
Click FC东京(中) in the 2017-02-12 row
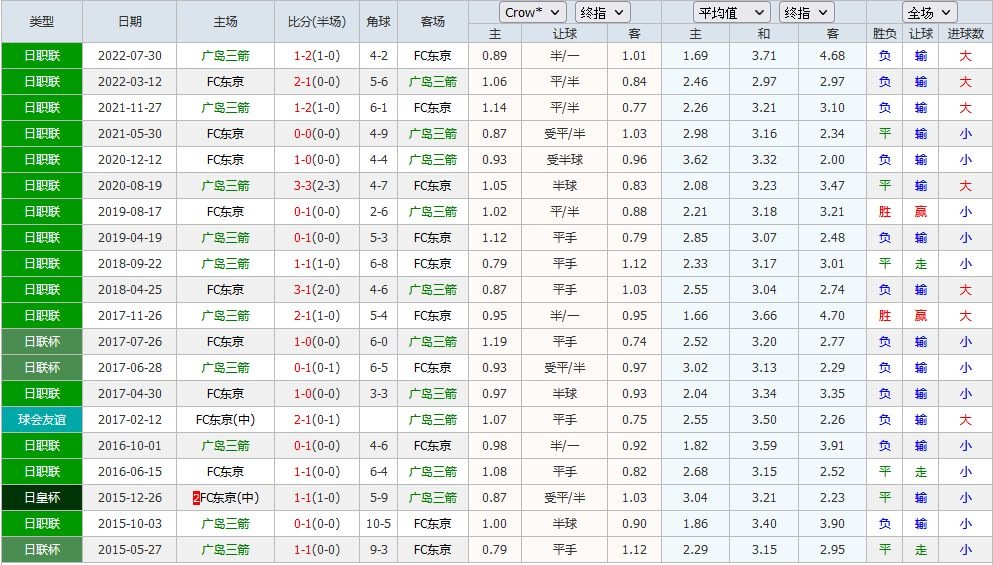[225, 419]
